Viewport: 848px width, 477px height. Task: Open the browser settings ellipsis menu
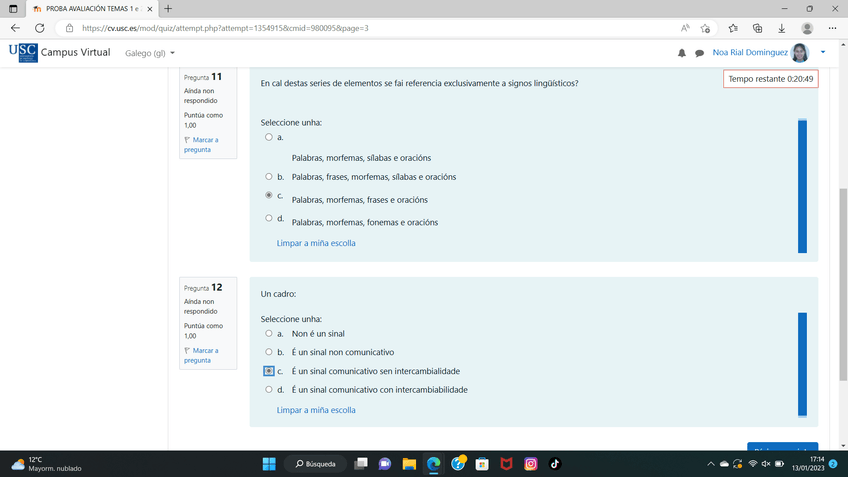832,28
